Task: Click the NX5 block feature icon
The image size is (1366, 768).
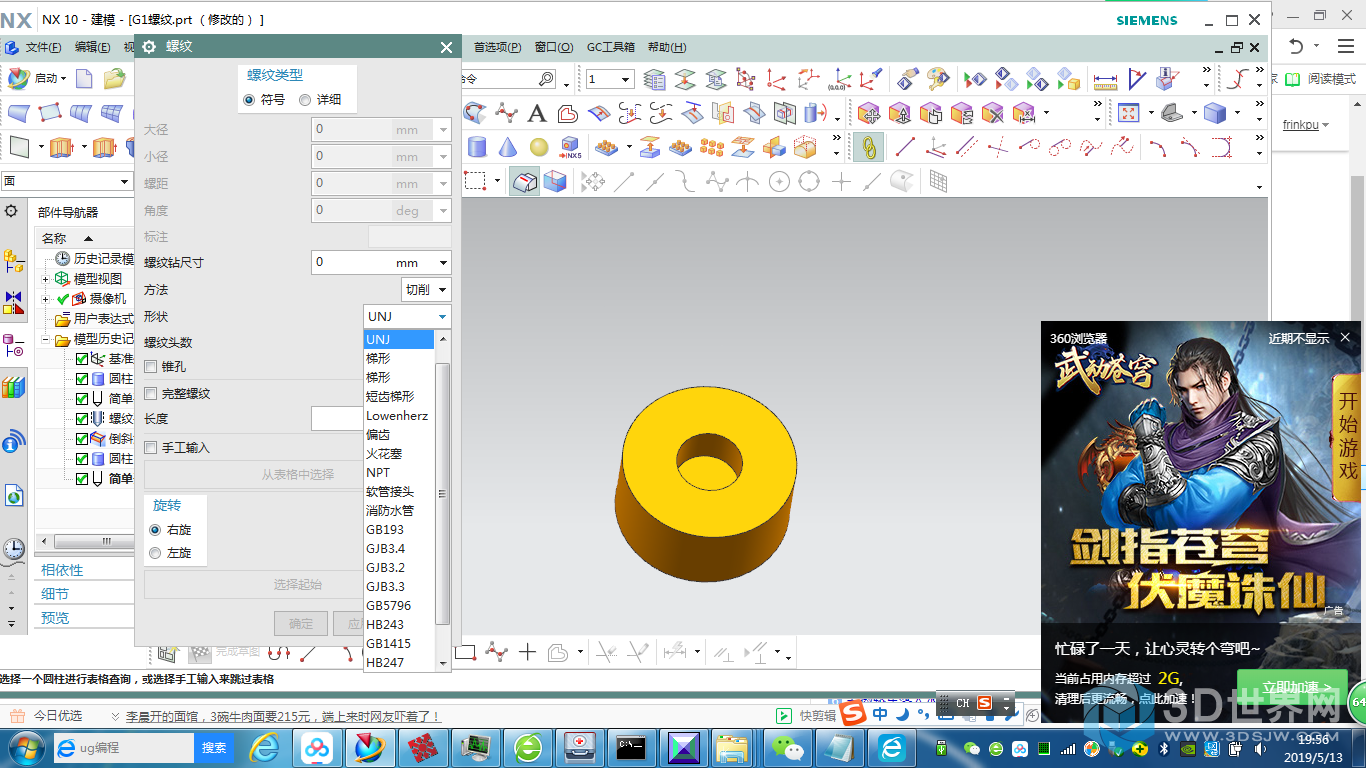Action: tap(570, 147)
